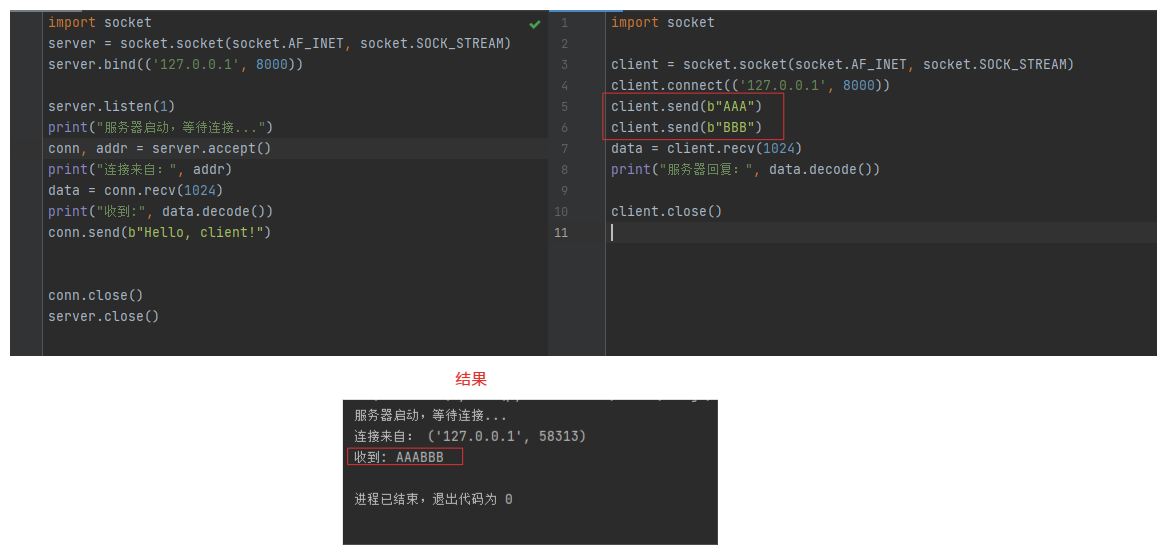
Task: Click the client.send(b"BBB") line
Action: [686, 128]
